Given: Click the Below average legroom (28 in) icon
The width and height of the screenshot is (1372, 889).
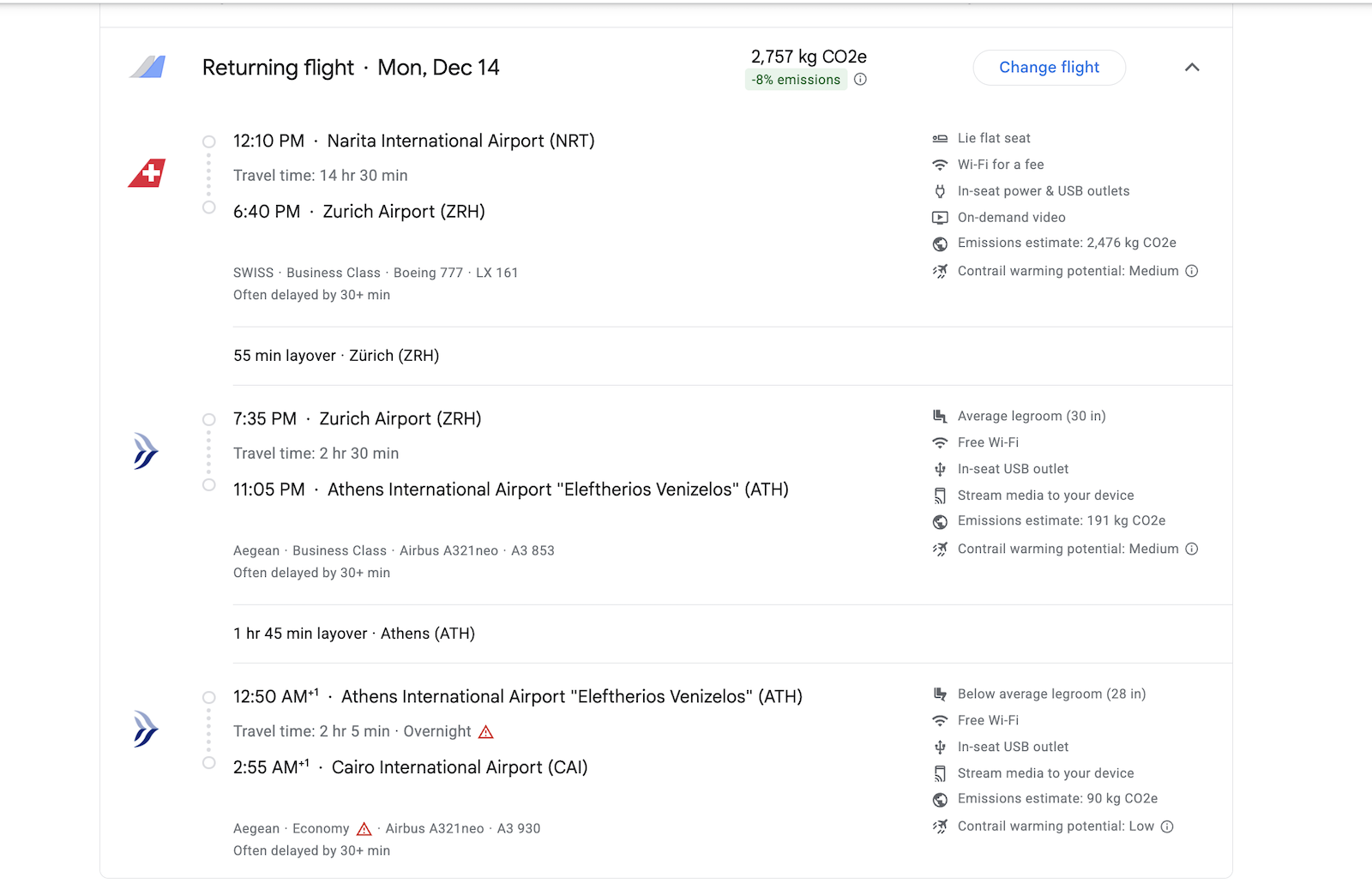Looking at the screenshot, I should tap(940, 694).
